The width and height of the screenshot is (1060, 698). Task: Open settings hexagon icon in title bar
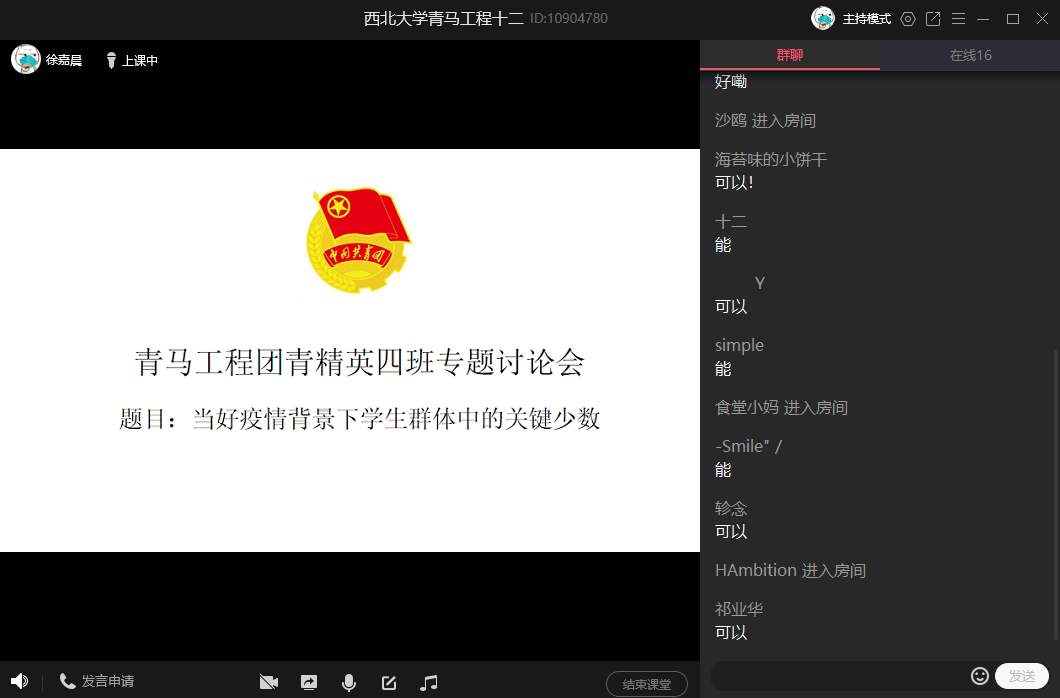tap(908, 19)
